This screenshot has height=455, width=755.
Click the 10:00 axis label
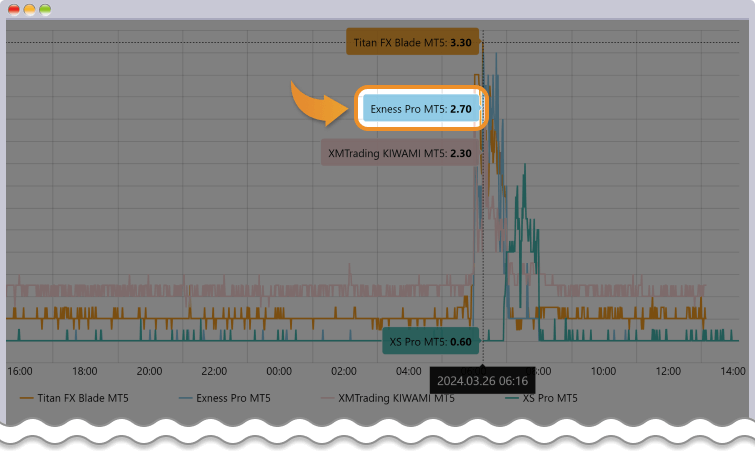(603, 371)
